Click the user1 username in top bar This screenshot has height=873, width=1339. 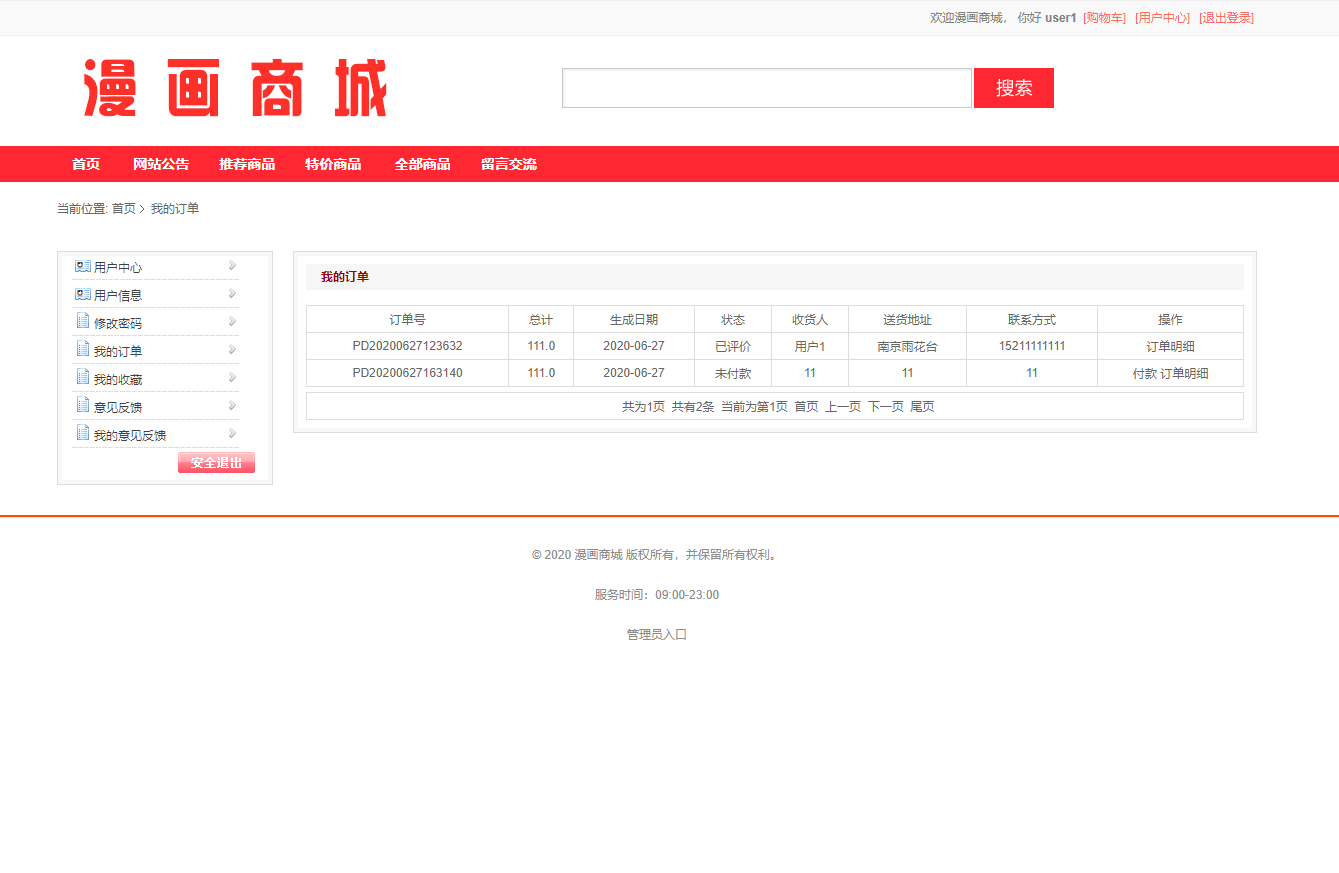(x=1061, y=18)
